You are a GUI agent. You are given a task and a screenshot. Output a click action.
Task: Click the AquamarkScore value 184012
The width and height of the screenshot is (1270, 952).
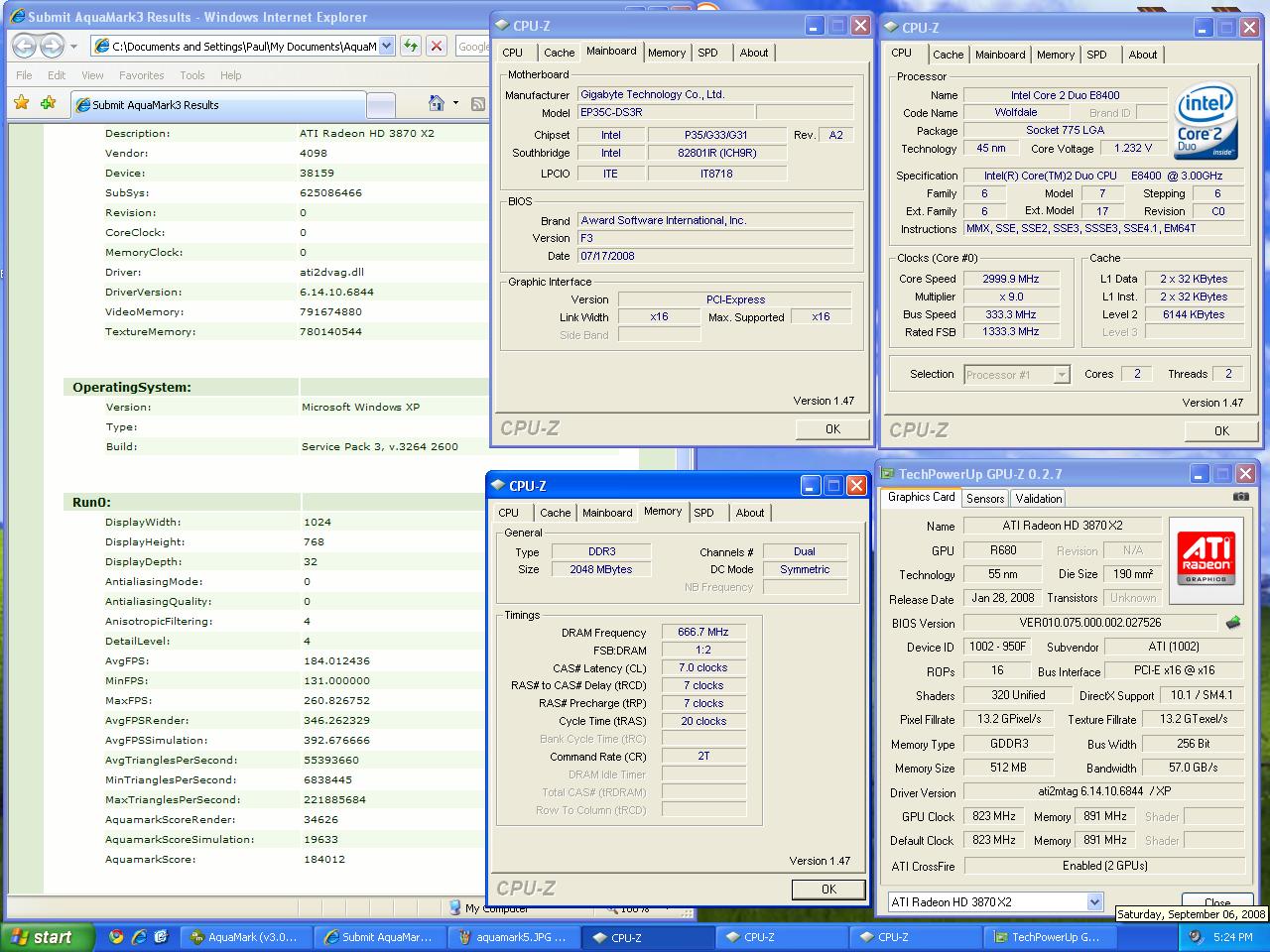click(324, 859)
